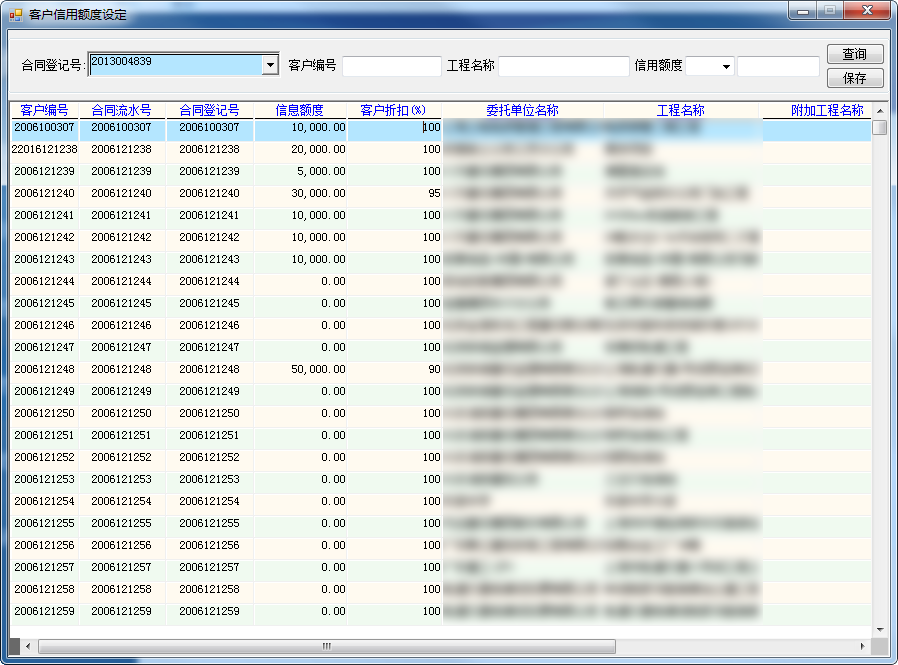Click the 保存 button
Screen dimensions: 898x665
(854, 78)
